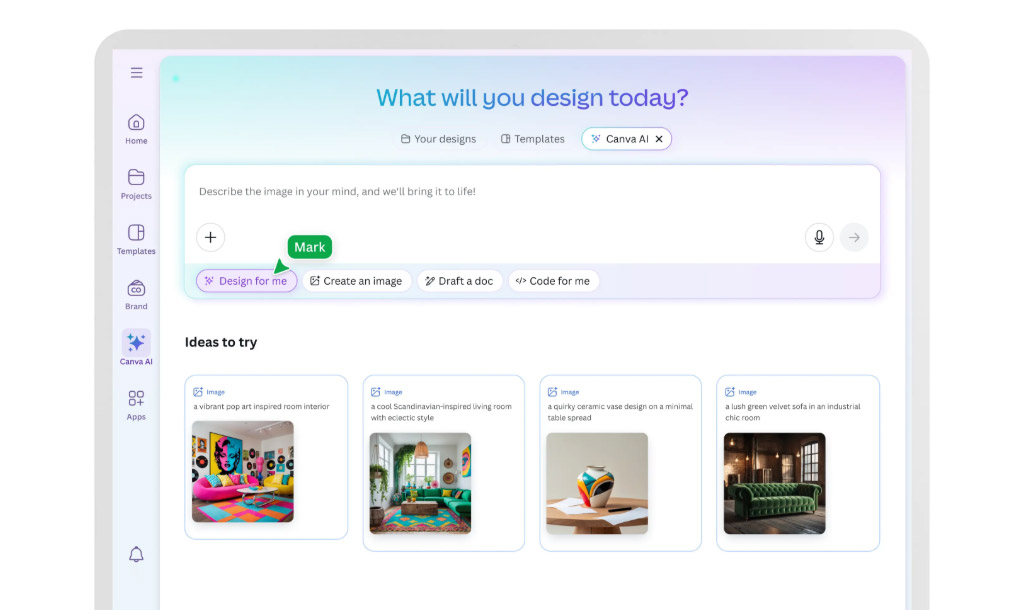Viewport: 1024px width, 610px height.
Task: Open Brand kit in sidebar
Action: [136, 294]
